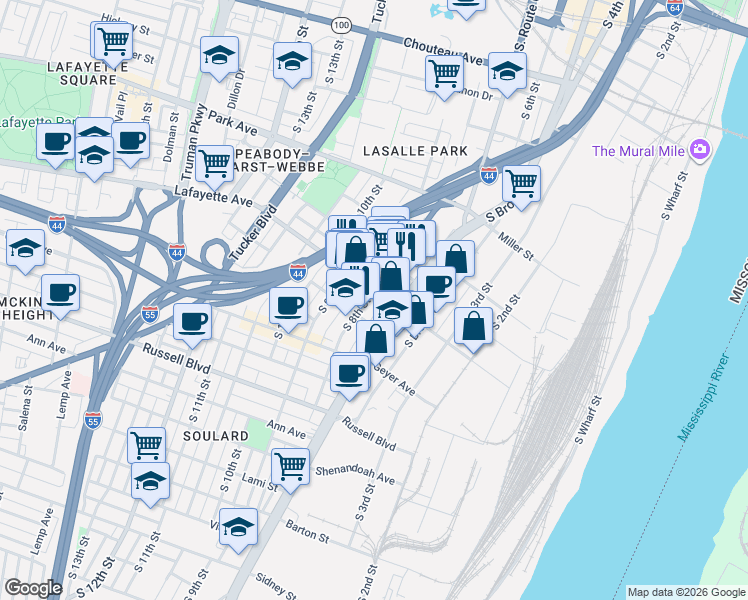The image size is (748, 600).
Task: Open the Google logo link
Action: point(33,588)
